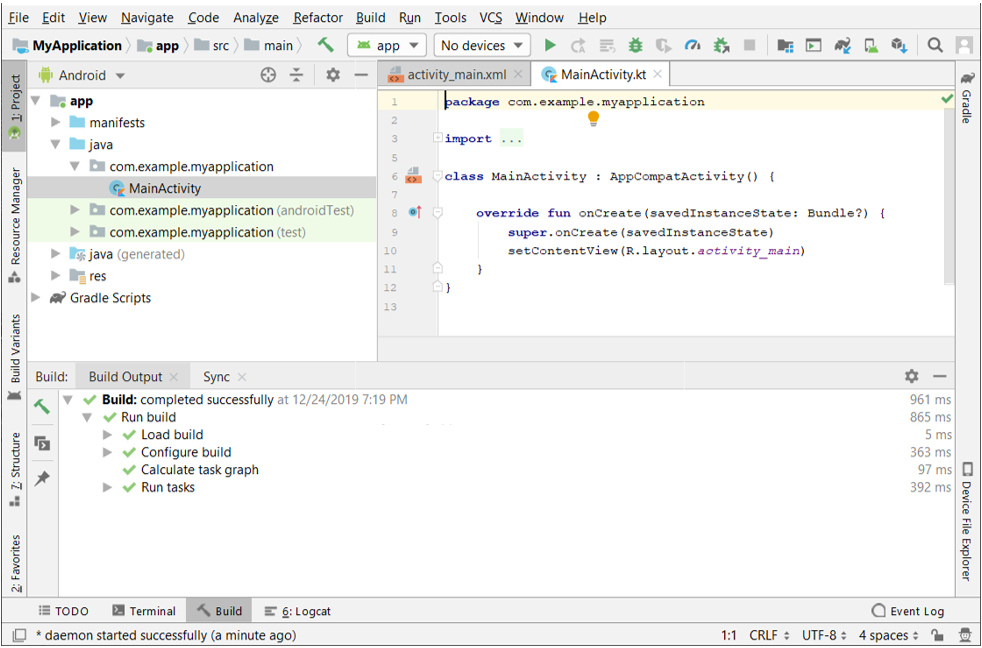The height and width of the screenshot is (648, 982).
Task: Expand the Gradle Scripts tree node
Action: [x=37, y=298]
